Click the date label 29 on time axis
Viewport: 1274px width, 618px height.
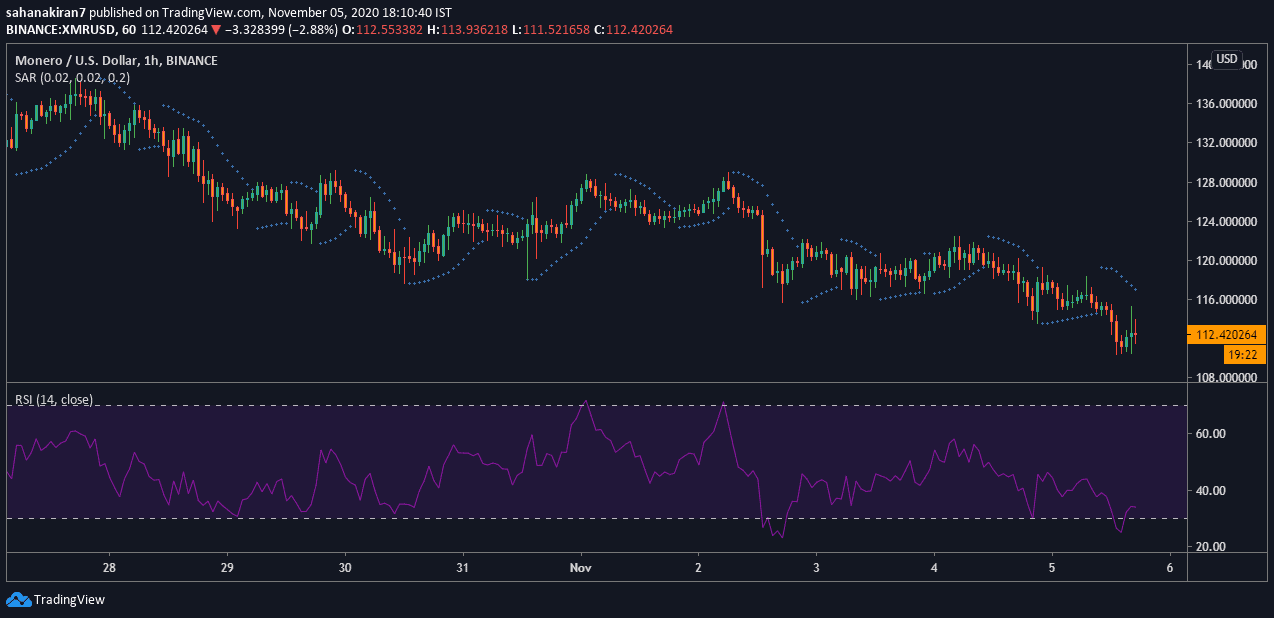coord(227,566)
